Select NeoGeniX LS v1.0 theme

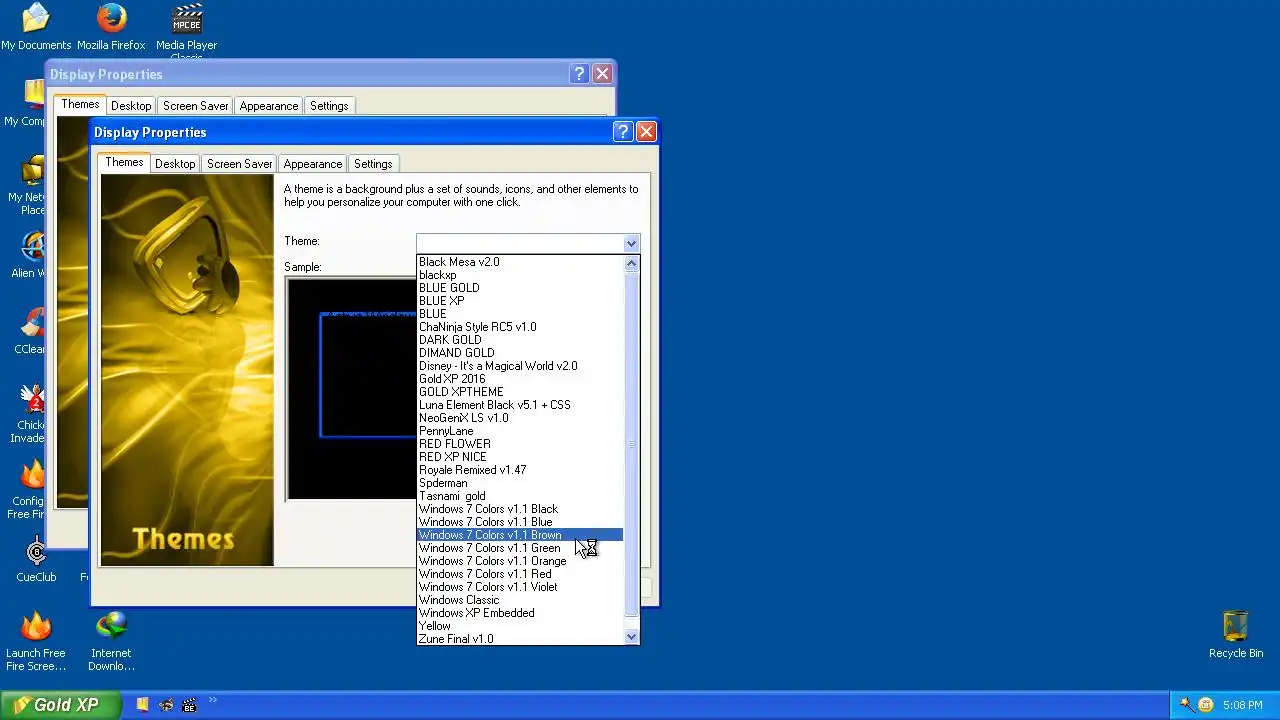coord(520,418)
